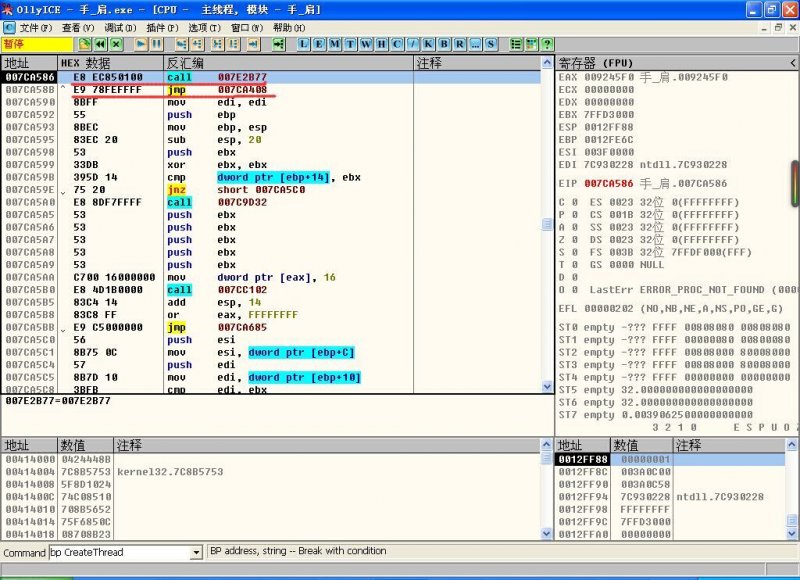Click the 寄存器 (FPU) registers header
Screen dimensions: 800x580
coord(594,62)
